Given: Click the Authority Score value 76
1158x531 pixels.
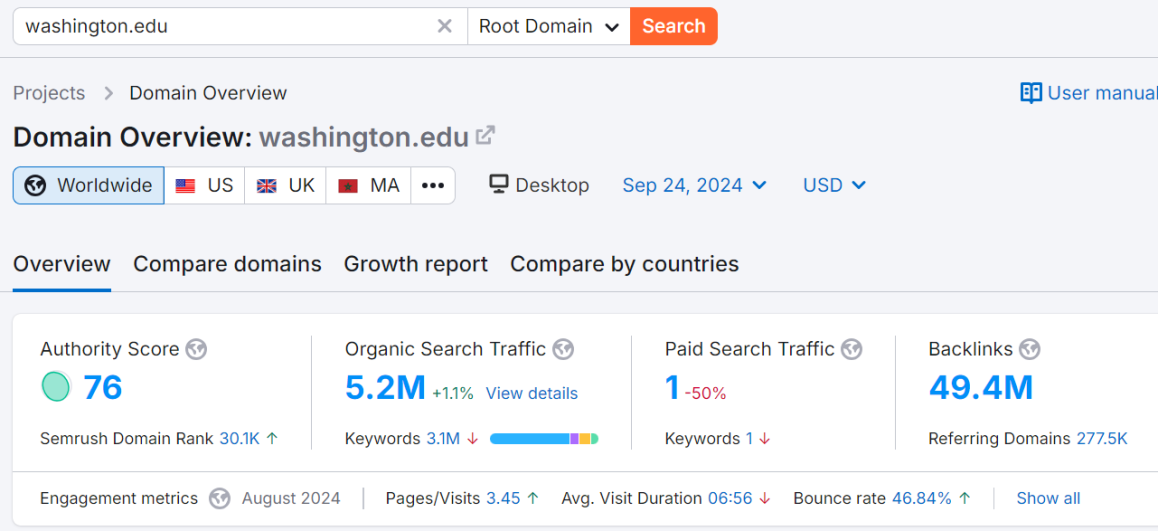Looking at the screenshot, I should point(103,387).
